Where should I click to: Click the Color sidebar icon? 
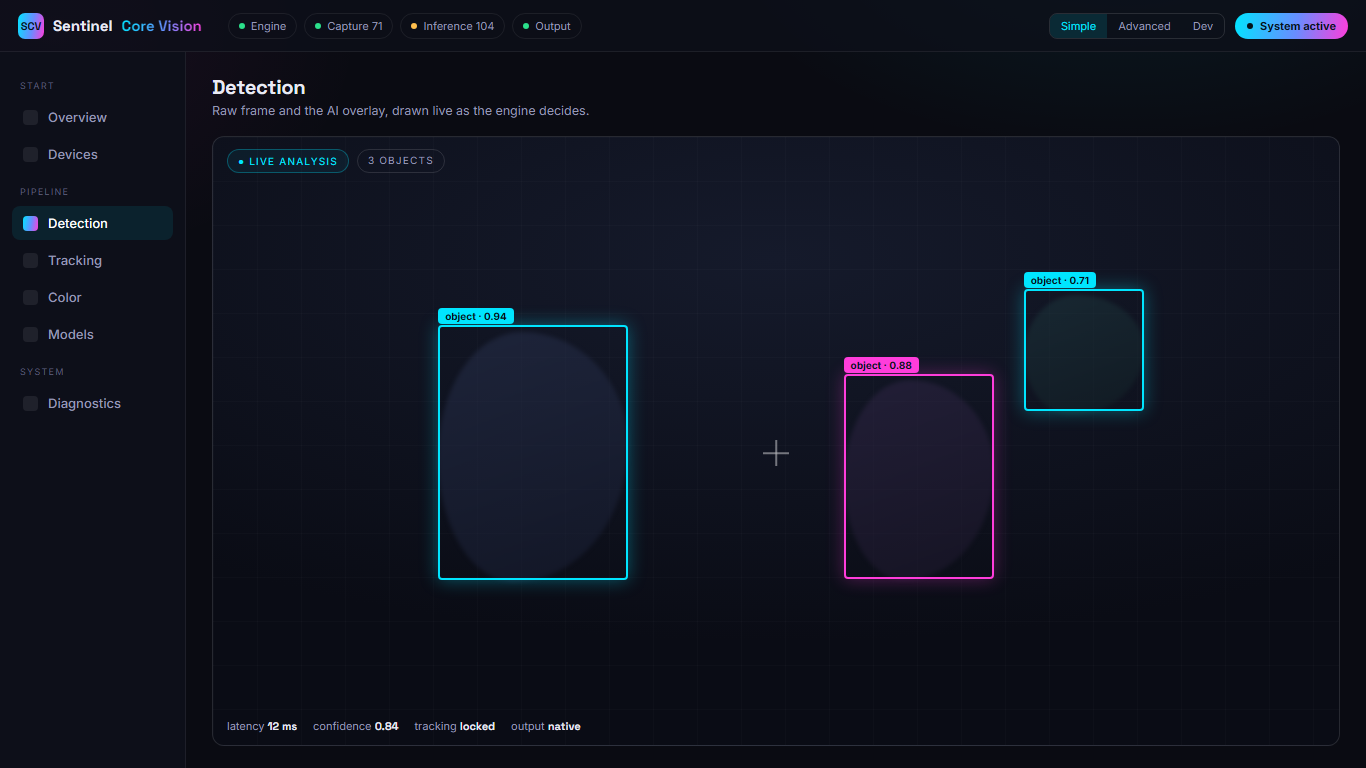[31, 298]
